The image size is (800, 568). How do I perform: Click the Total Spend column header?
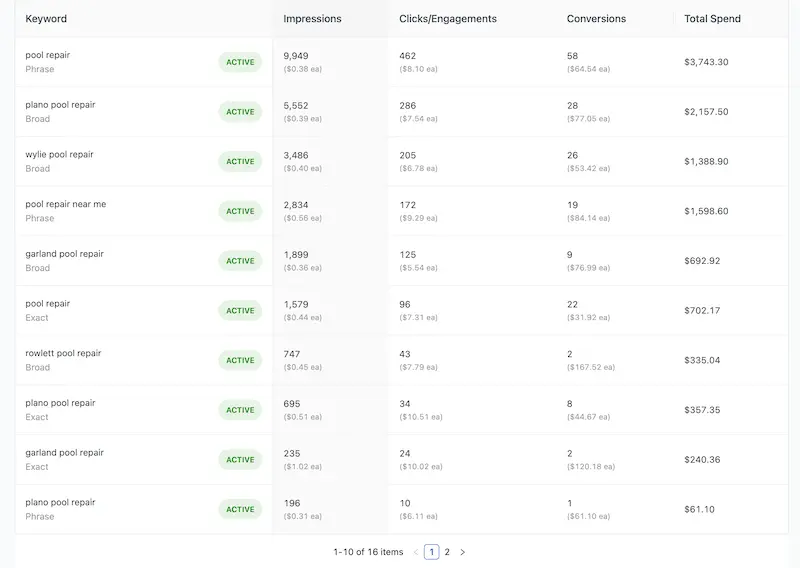pyautogui.click(x=712, y=19)
